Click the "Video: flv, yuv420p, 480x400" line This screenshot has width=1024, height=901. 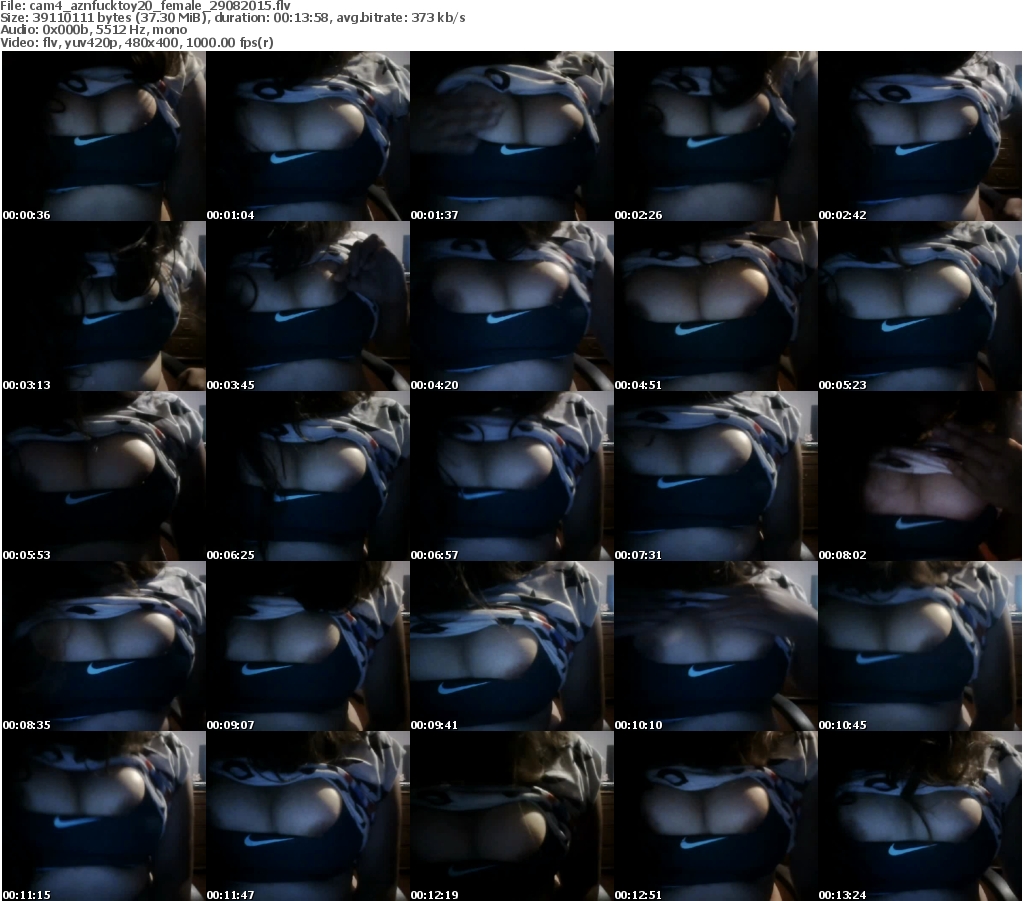coord(137,42)
